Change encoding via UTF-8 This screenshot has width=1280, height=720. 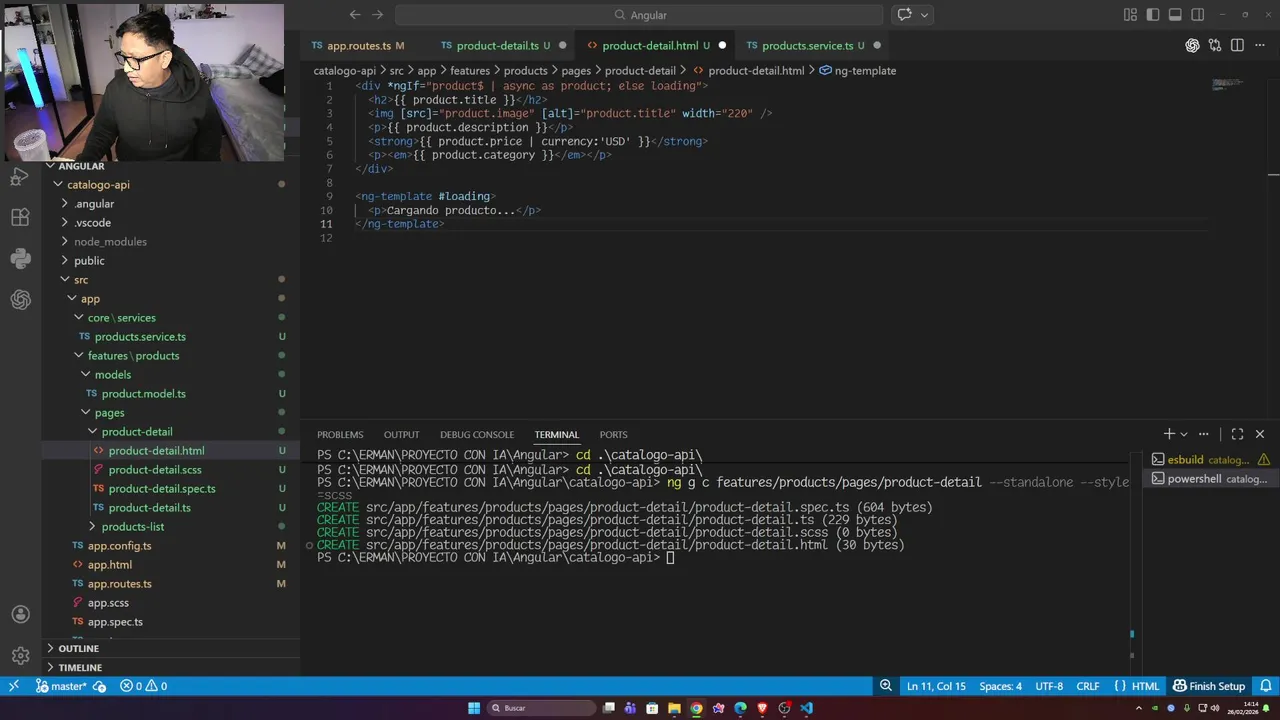point(1049,686)
